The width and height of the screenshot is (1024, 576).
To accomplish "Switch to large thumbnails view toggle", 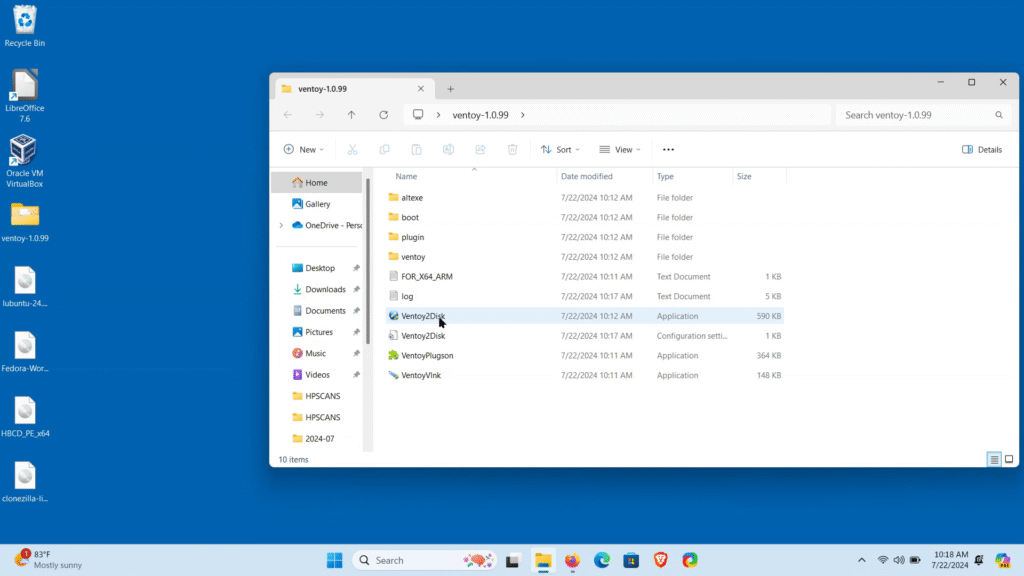I will (x=1007, y=459).
